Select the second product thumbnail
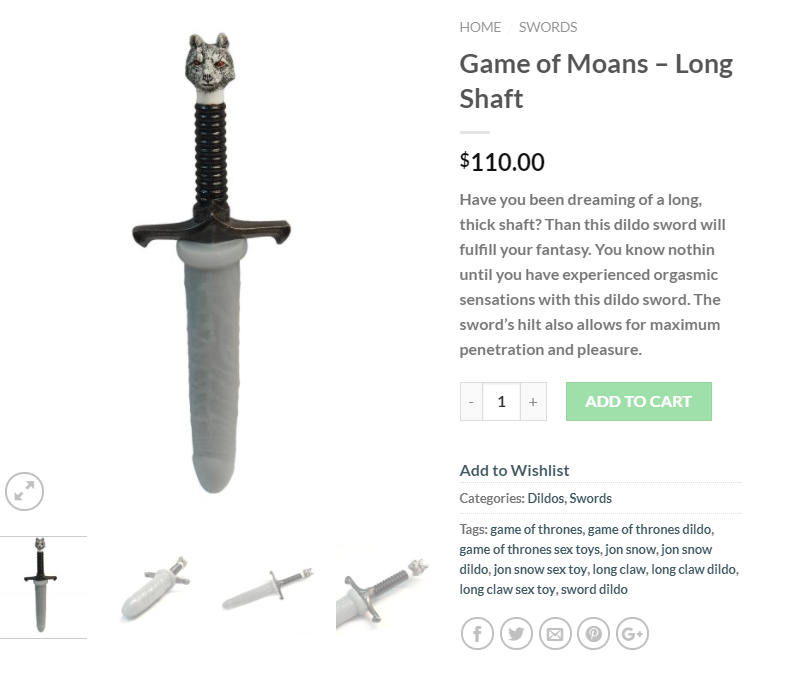This screenshot has width=792, height=677. point(156,589)
